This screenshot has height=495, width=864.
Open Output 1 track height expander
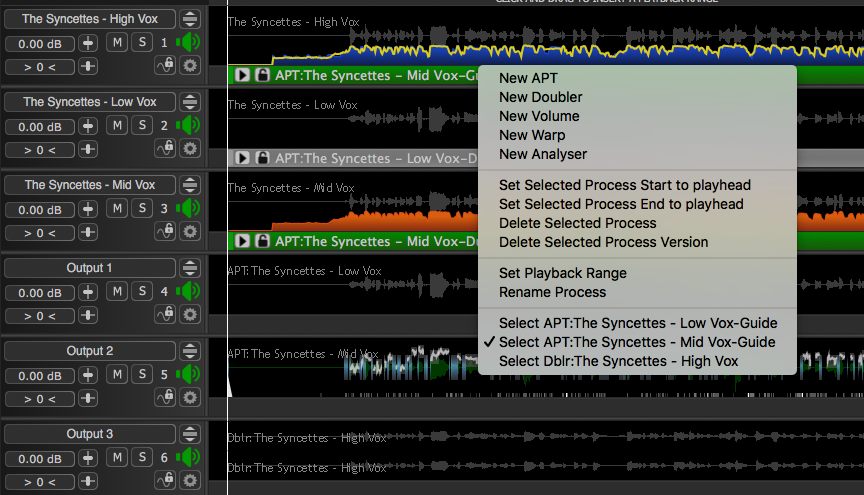tap(189, 268)
